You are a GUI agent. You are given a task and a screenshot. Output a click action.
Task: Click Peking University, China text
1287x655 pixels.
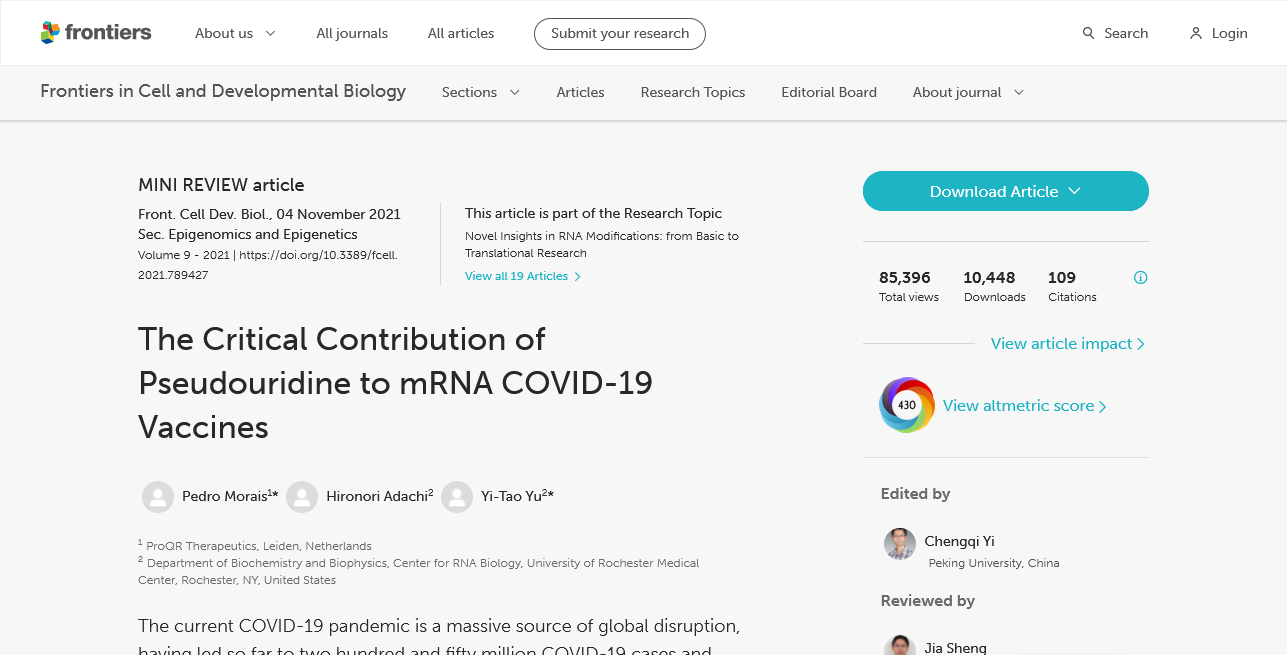pos(994,563)
